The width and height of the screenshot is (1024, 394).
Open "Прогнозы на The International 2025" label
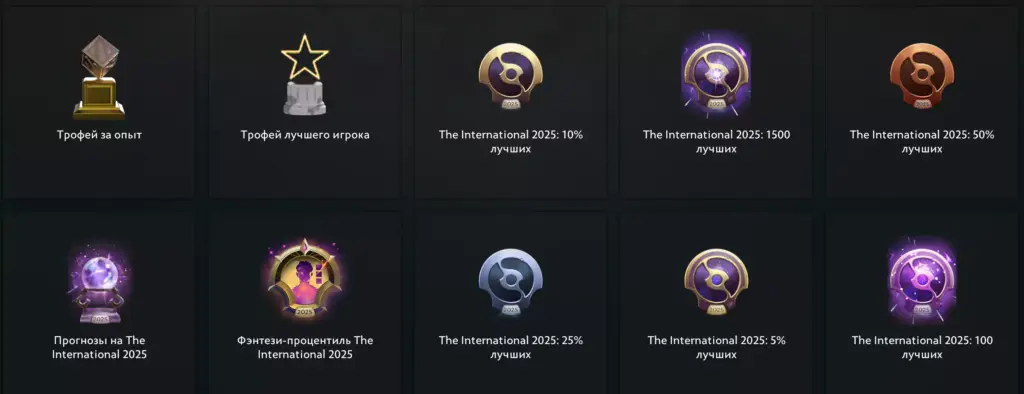pos(99,348)
